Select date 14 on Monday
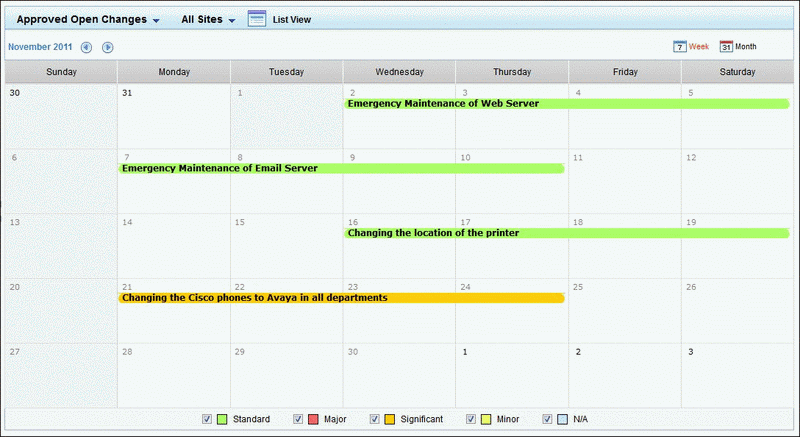The width and height of the screenshot is (800, 437). [127, 222]
